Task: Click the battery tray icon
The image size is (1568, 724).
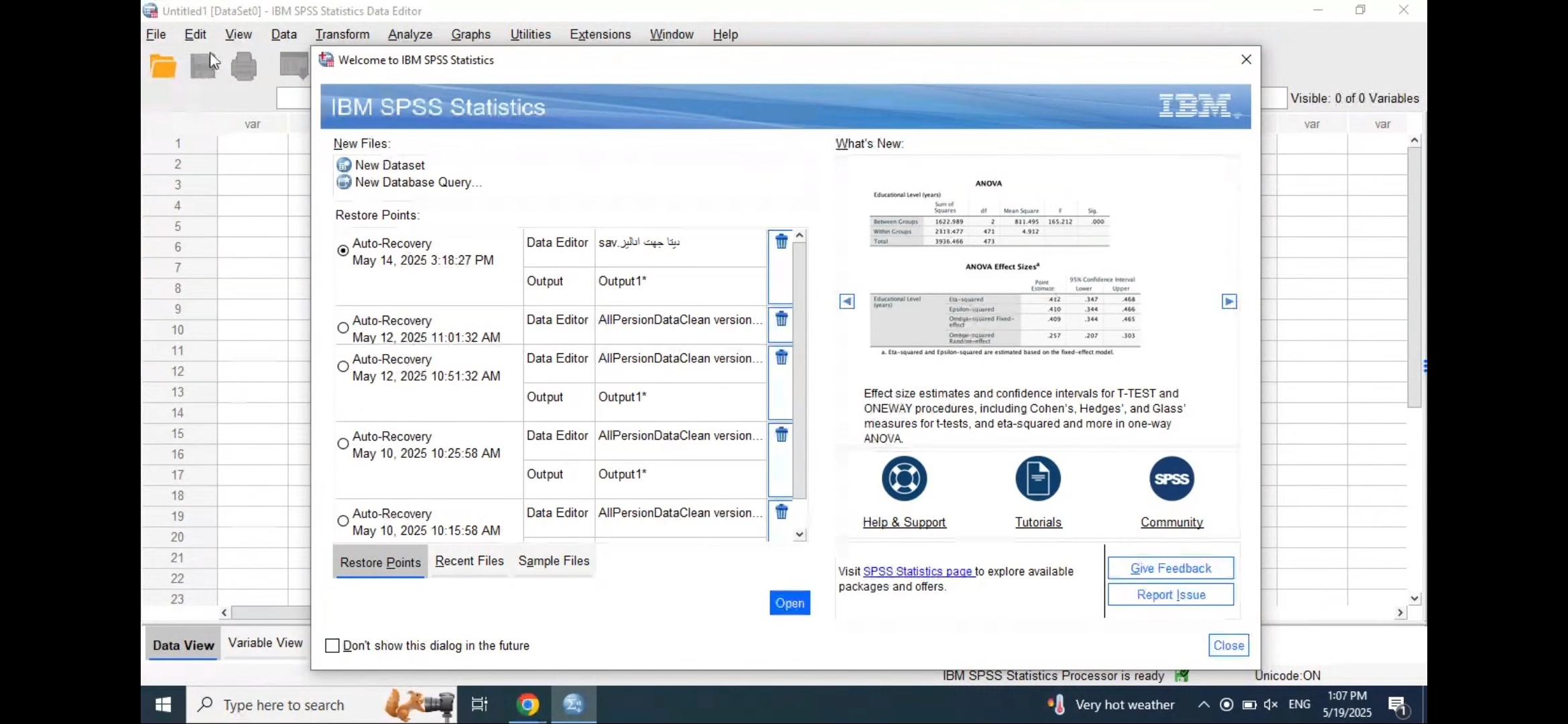Action: pos(1248,705)
